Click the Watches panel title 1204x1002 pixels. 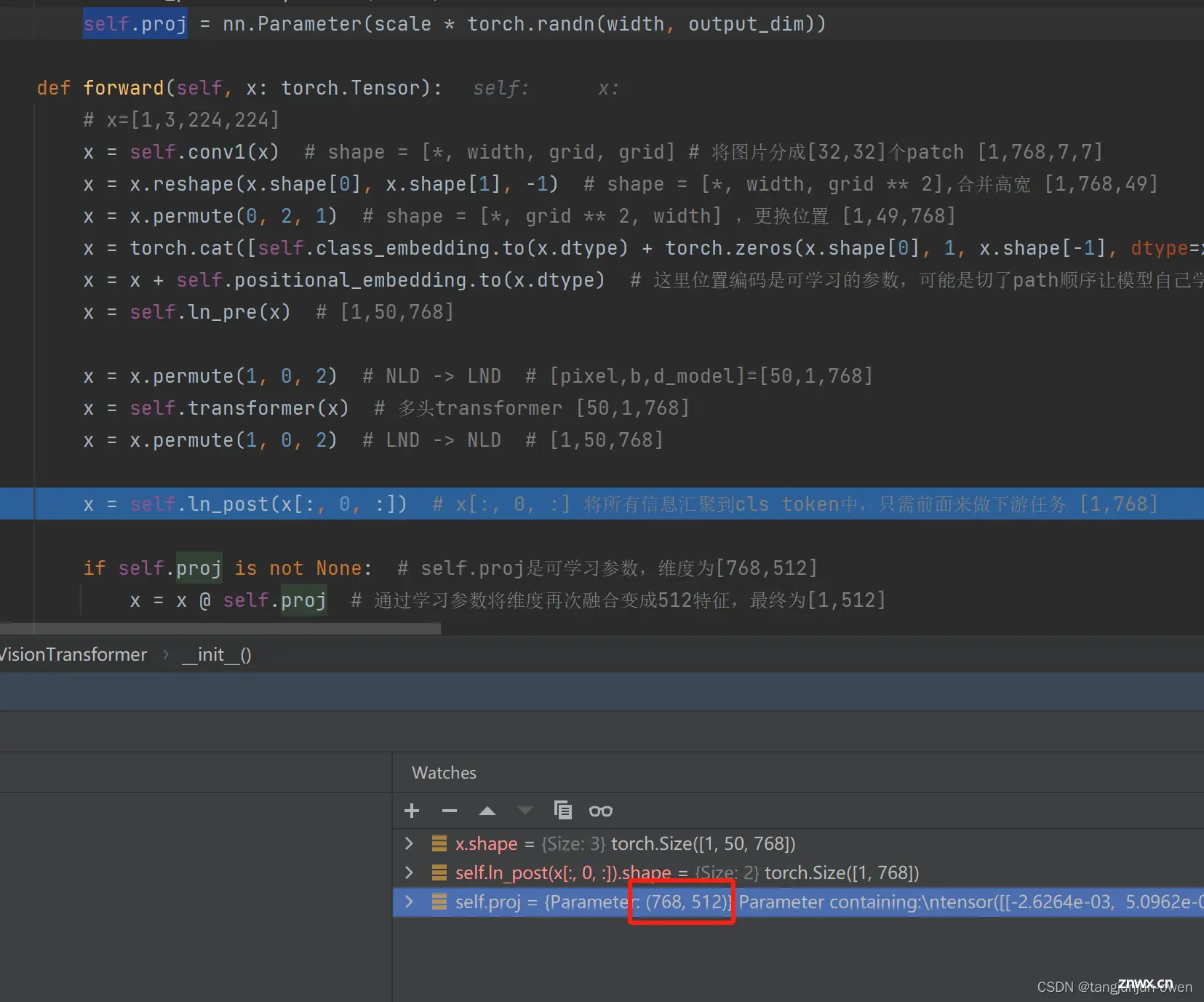click(444, 773)
